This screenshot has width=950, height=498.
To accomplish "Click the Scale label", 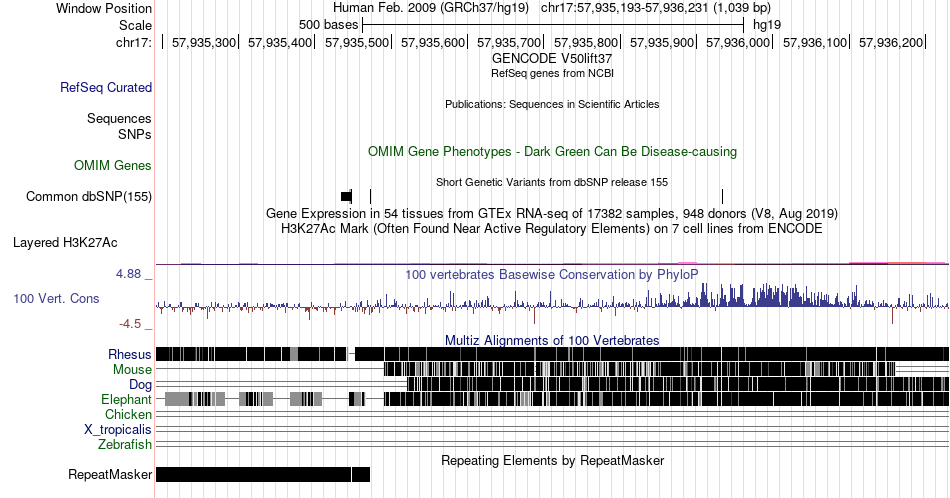I will 135,25.
